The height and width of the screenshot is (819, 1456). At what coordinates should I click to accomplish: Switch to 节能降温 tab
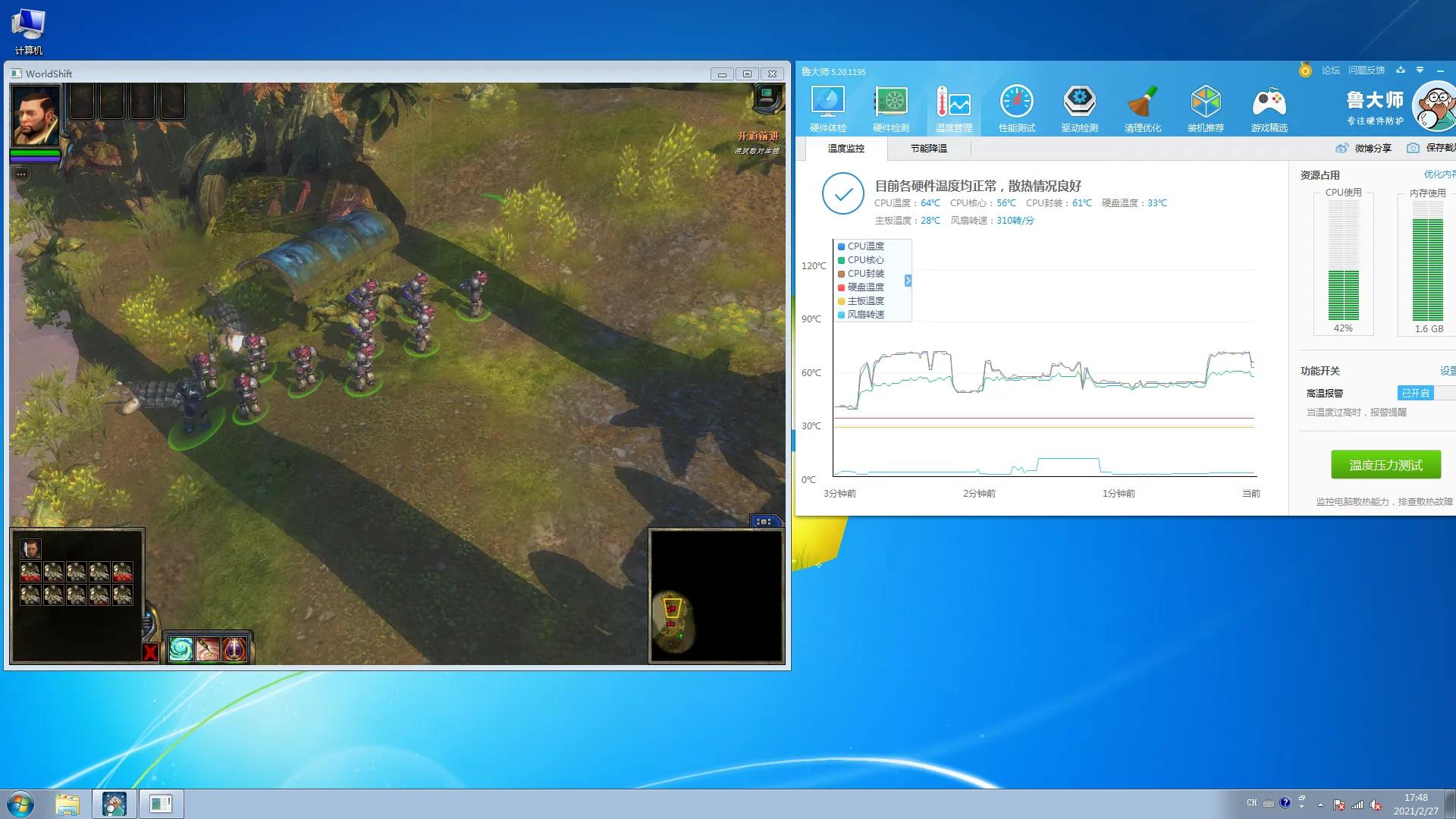click(x=928, y=149)
